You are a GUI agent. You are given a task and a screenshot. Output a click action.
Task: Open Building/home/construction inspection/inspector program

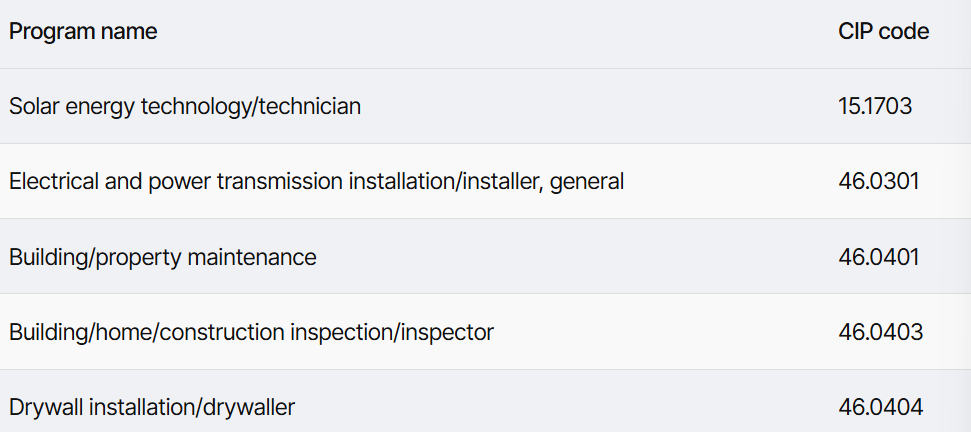pos(251,332)
